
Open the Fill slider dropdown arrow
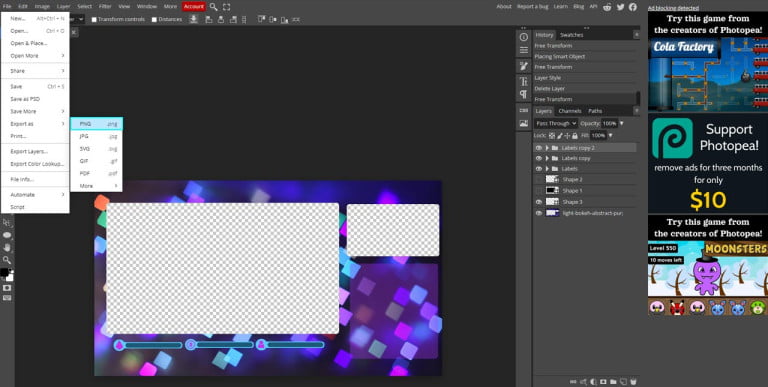click(610, 135)
